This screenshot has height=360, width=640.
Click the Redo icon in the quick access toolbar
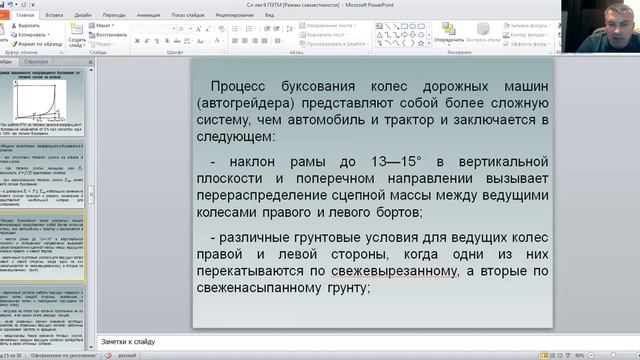[24, 4]
